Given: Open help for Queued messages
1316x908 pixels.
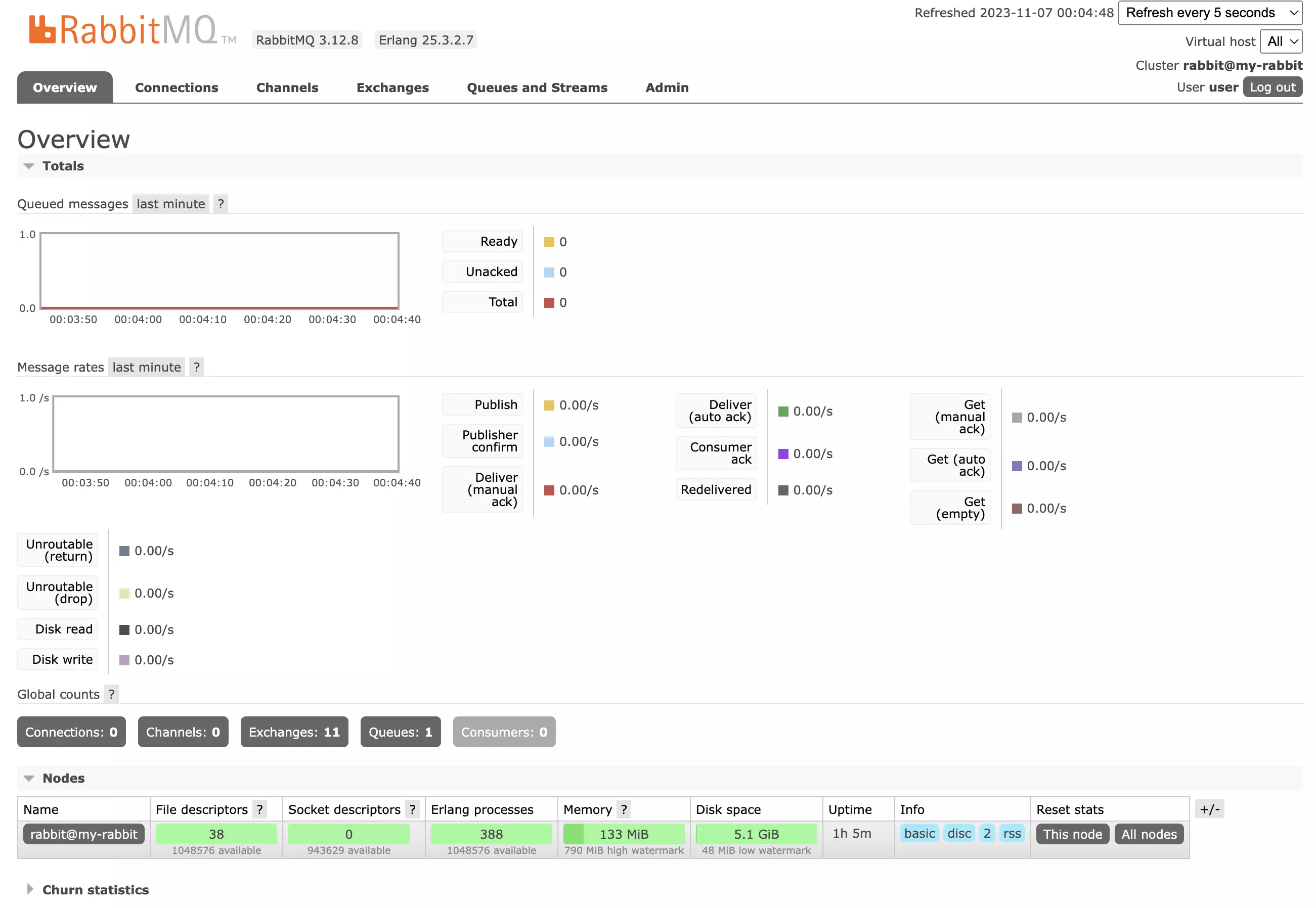Looking at the screenshot, I should 221,204.
